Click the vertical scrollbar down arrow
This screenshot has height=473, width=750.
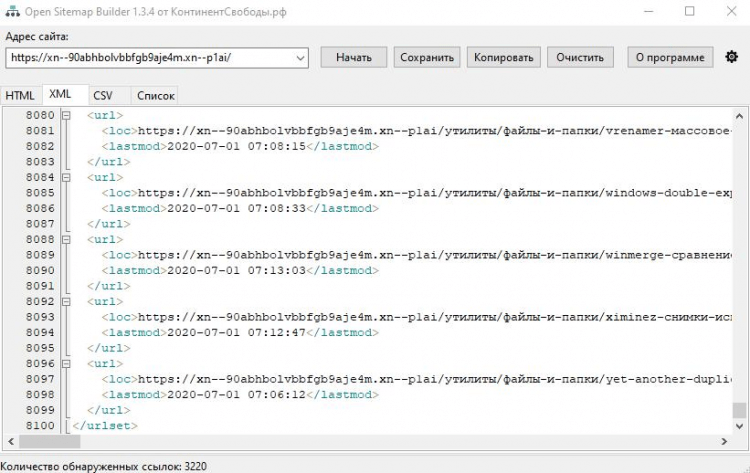(x=739, y=426)
